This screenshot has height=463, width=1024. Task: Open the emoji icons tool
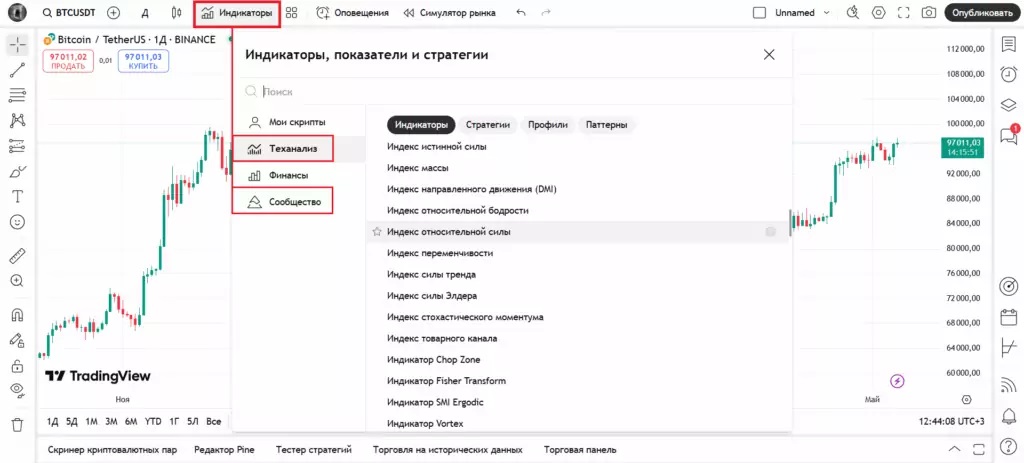coord(18,222)
